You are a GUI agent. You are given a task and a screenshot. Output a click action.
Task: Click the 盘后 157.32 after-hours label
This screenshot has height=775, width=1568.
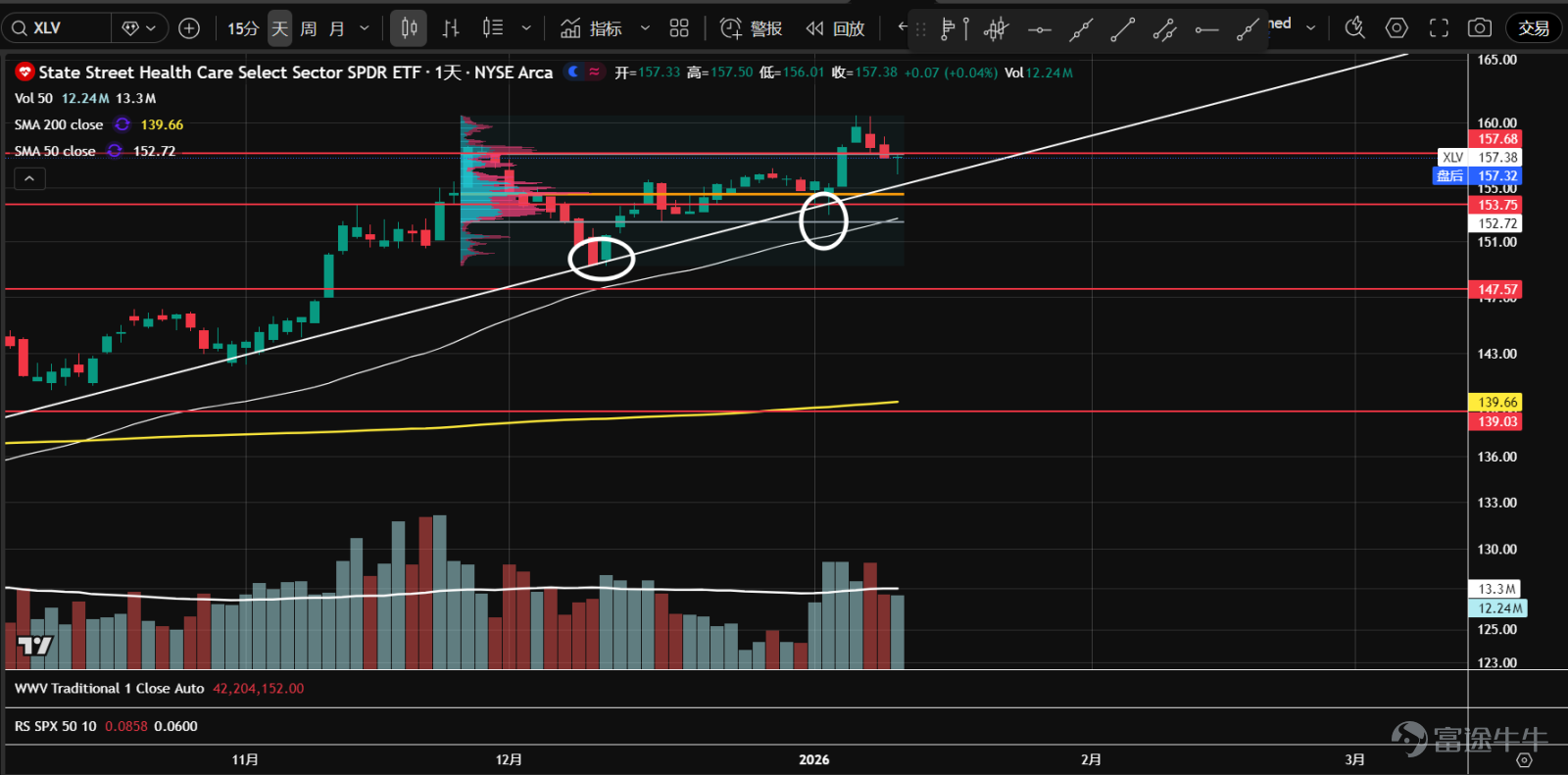pyautogui.click(x=1476, y=176)
